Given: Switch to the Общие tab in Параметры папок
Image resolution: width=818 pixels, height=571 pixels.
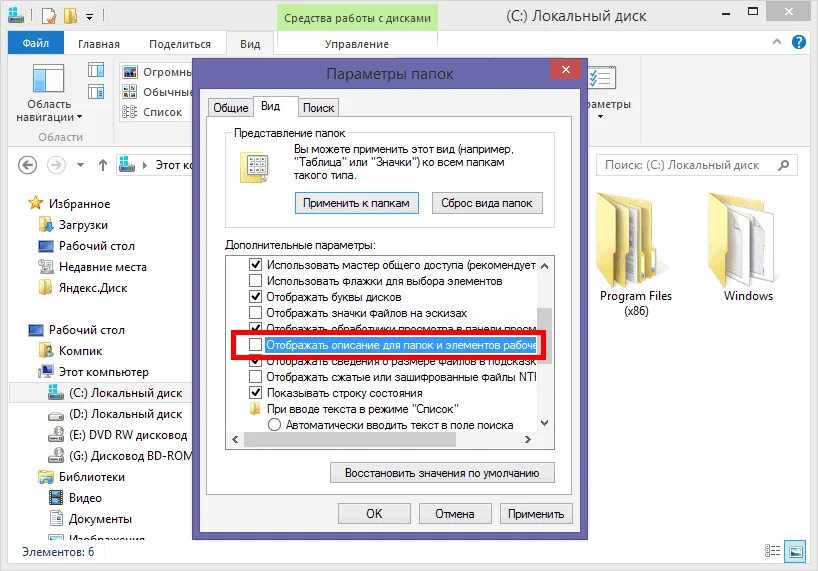Looking at the screenshot, I should pos(230,107).
